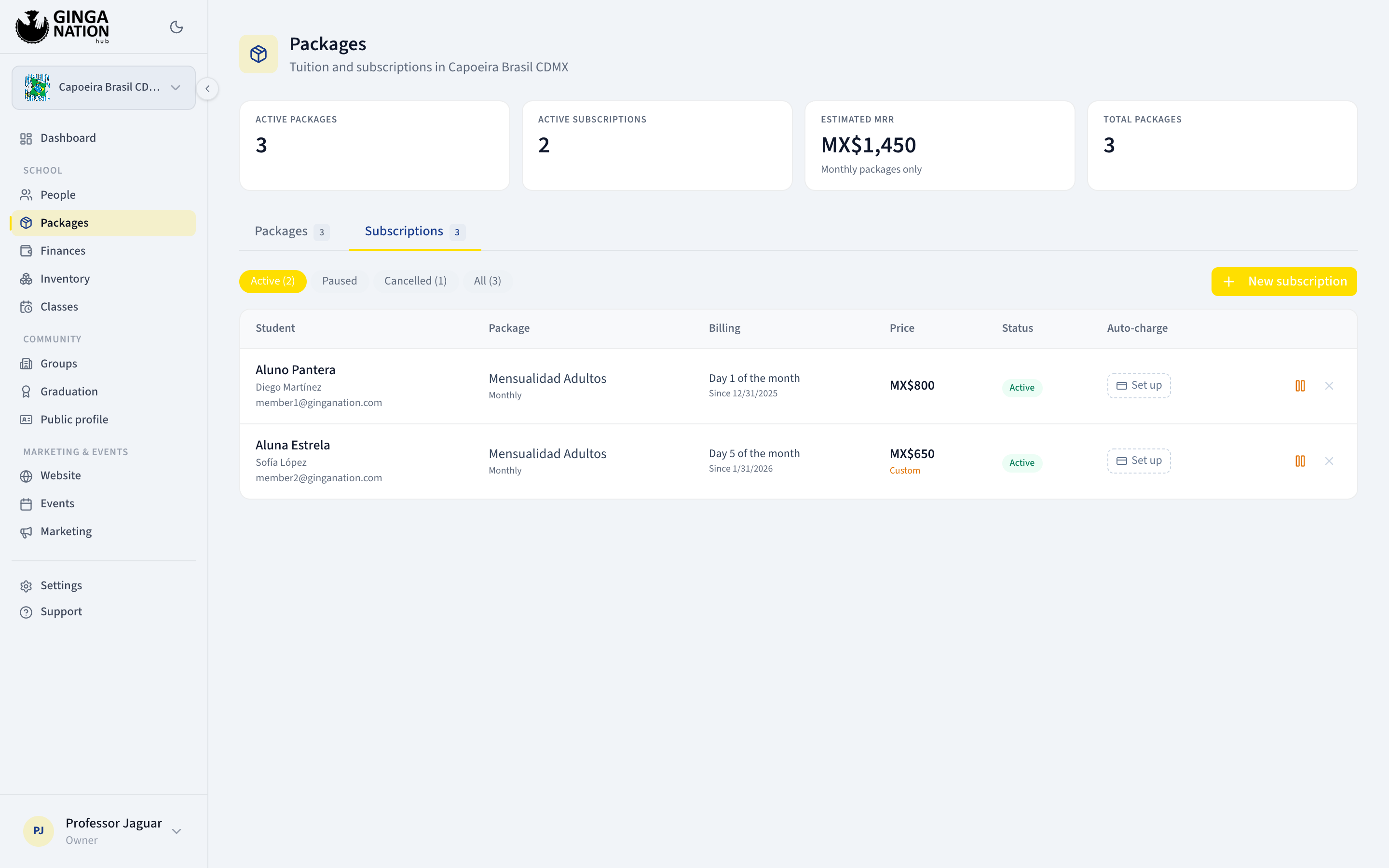1389x868 pixels.
Task: Pause Aluno Pantera's subscription
Action: [x=1300, y=386]
